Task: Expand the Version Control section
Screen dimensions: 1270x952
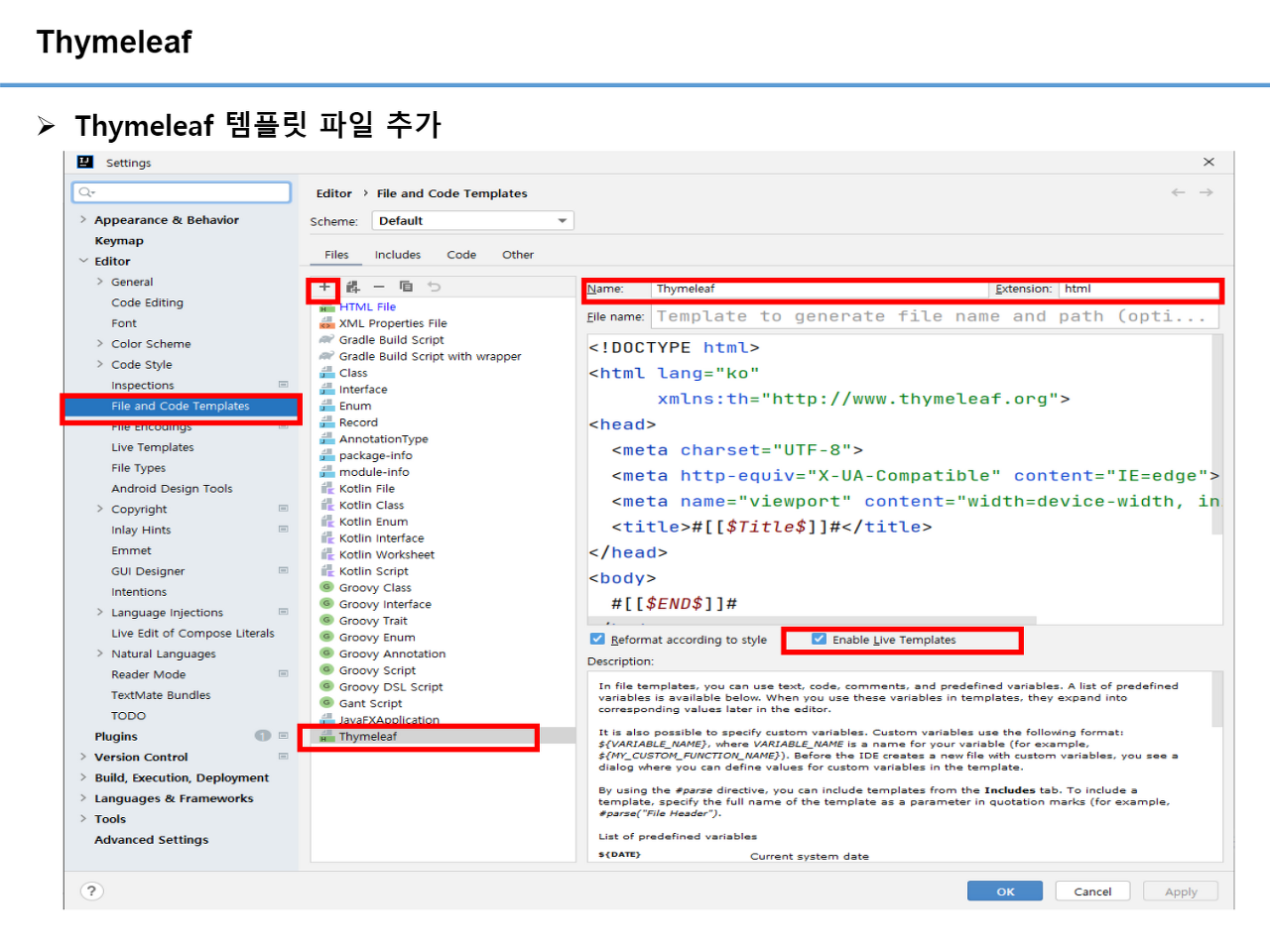Action: tap(83, 757)
